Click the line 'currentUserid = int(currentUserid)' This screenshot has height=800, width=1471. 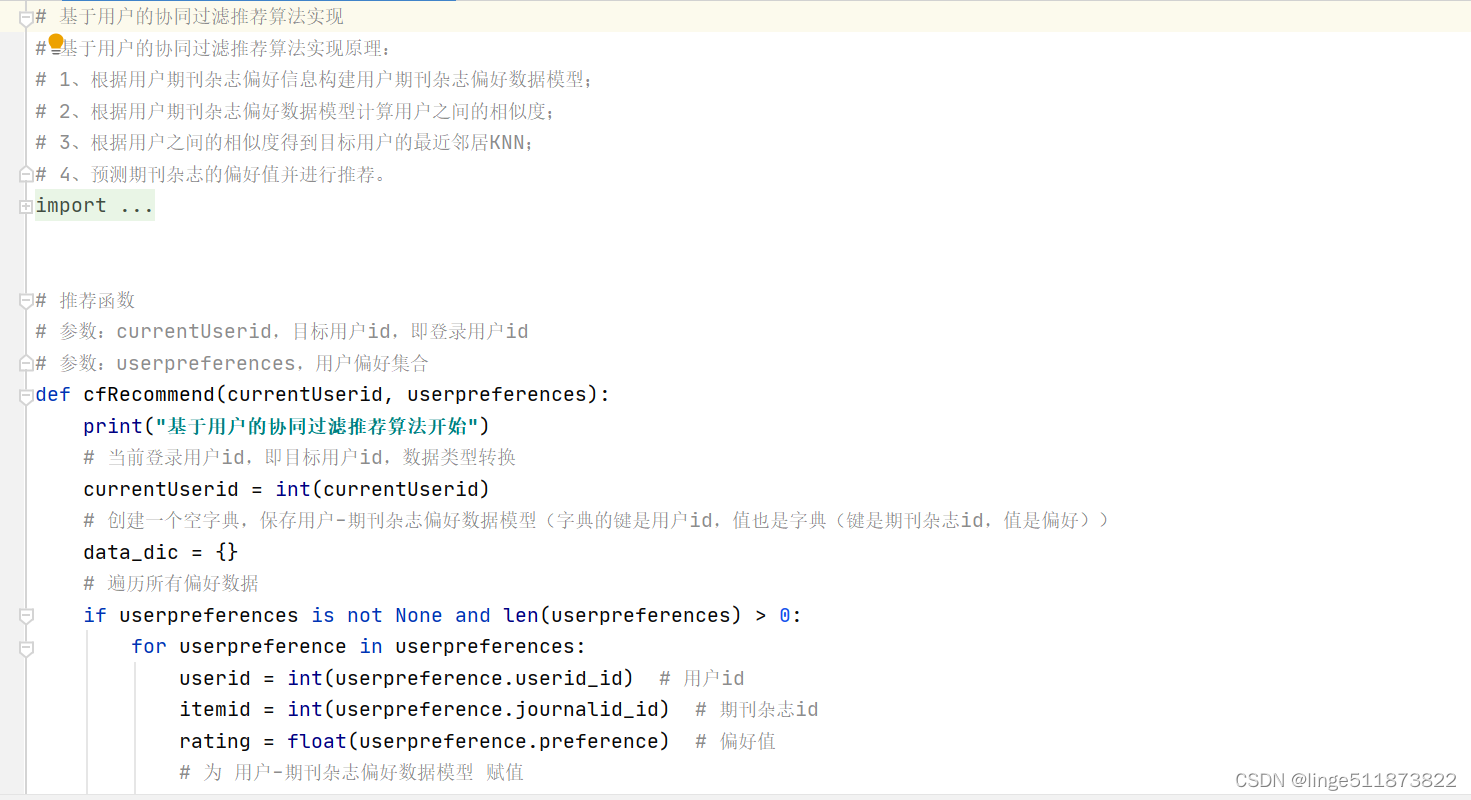[287, 490]
